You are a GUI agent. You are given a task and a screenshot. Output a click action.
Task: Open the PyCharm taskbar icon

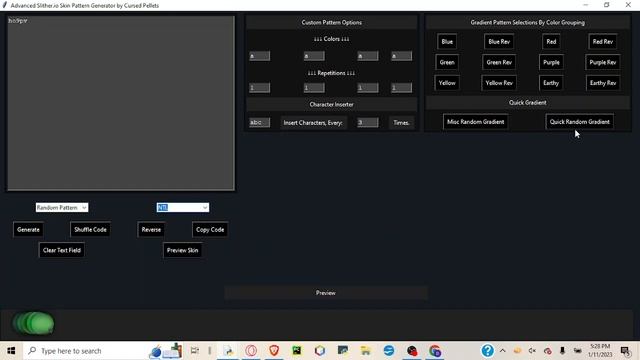click(x=297, y=351)
